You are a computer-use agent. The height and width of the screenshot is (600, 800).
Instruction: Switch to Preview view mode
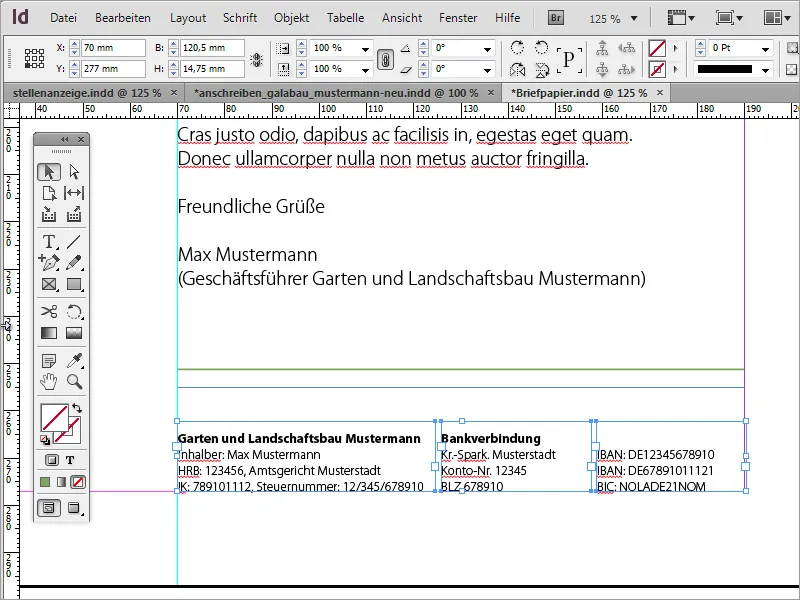click(x=74, y=508)
